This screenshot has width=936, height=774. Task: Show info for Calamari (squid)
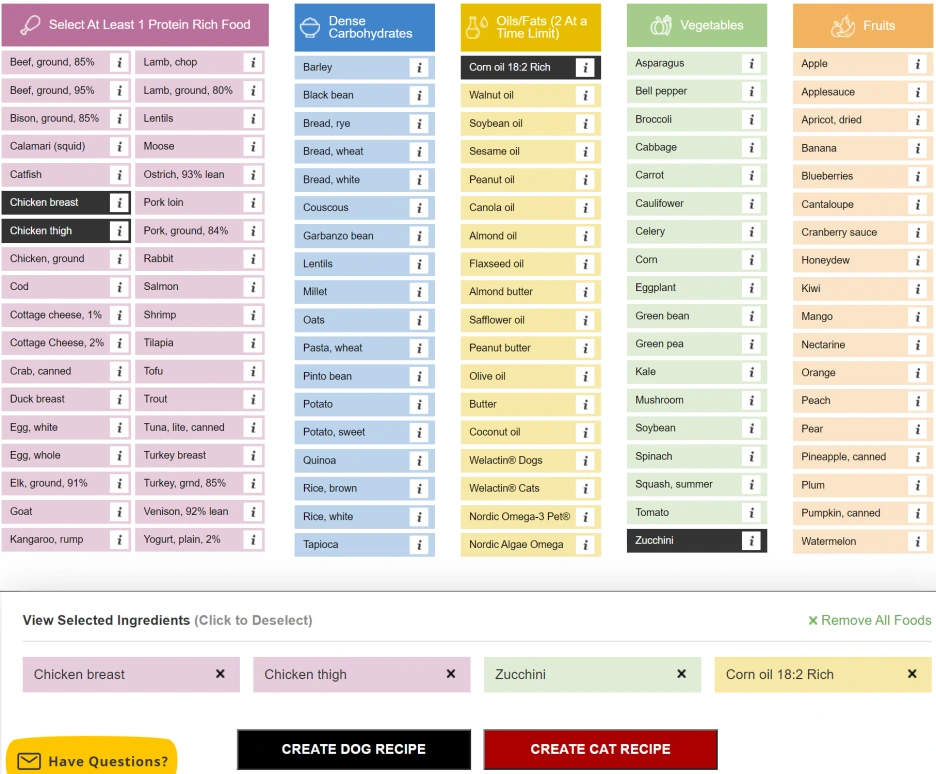[119, 146]
